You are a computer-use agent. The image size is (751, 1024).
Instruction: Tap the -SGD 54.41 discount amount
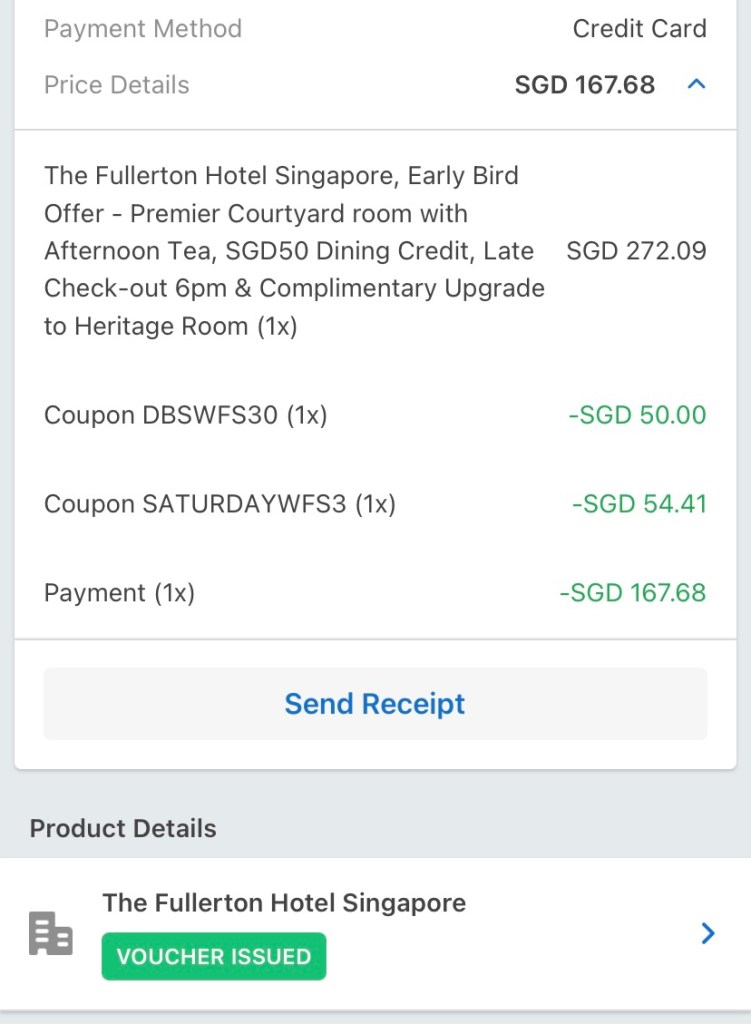pos(639,504)
